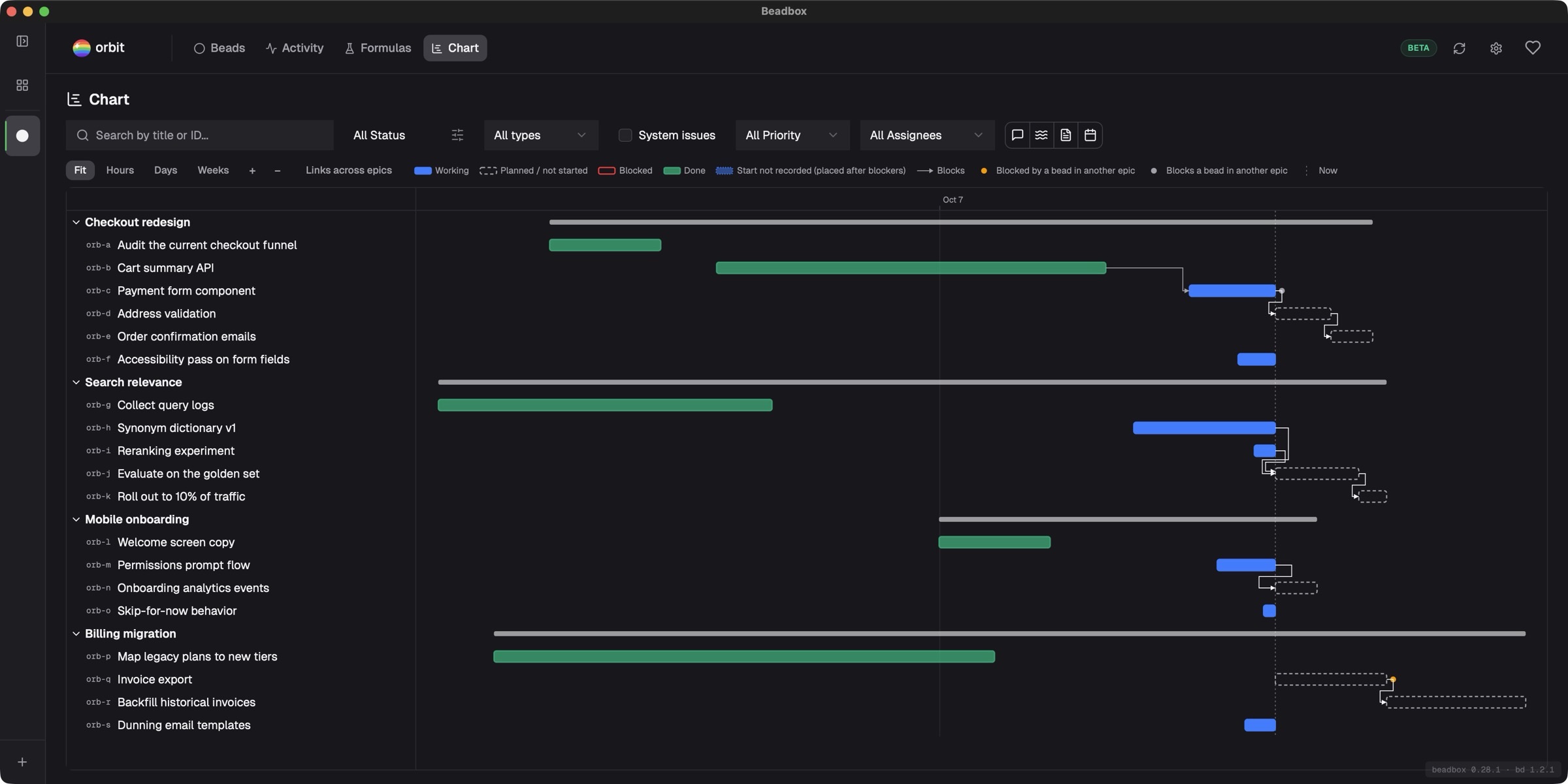Image resolution: width=1568 pixels, height=784 pixels.
Task: Open settings gear icon
Action: pyautogui.click(x=1495, y=48)
